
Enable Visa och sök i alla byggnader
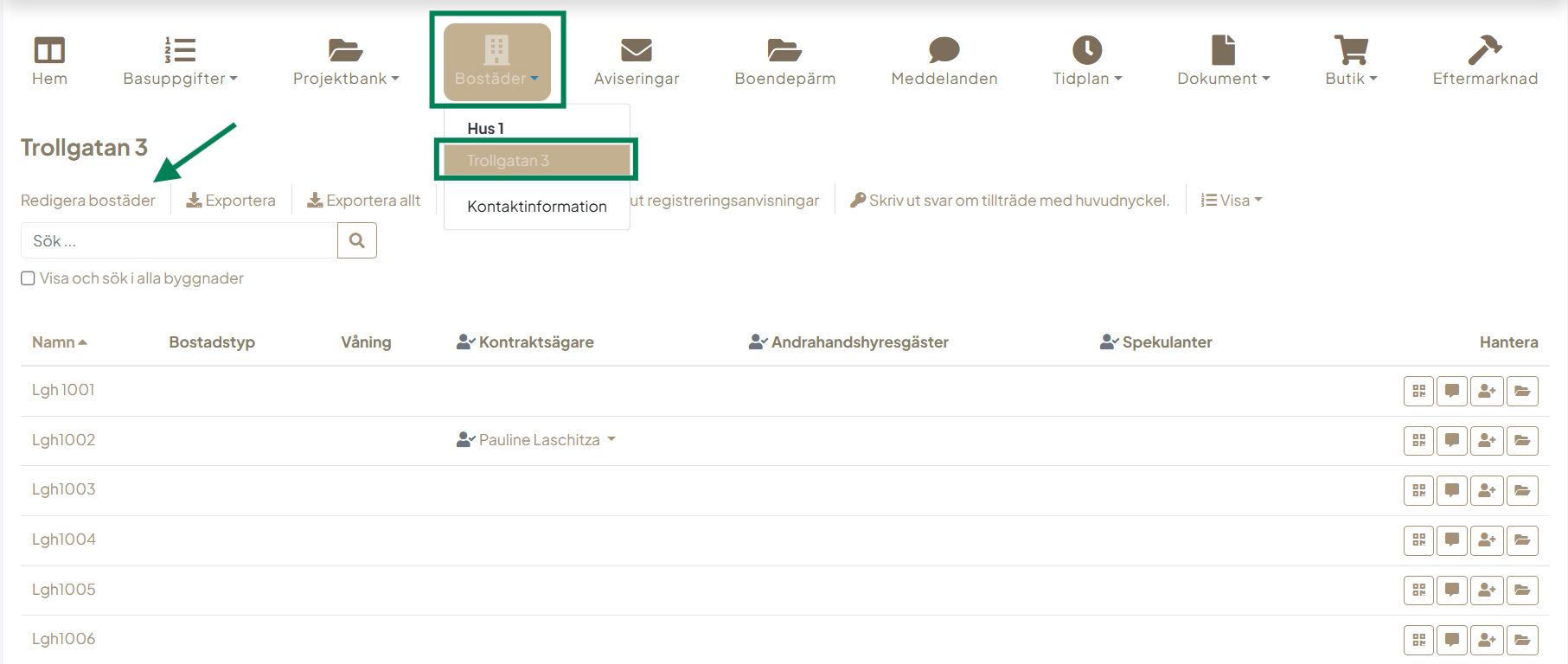pyautogui.click(x=29, y=278)
